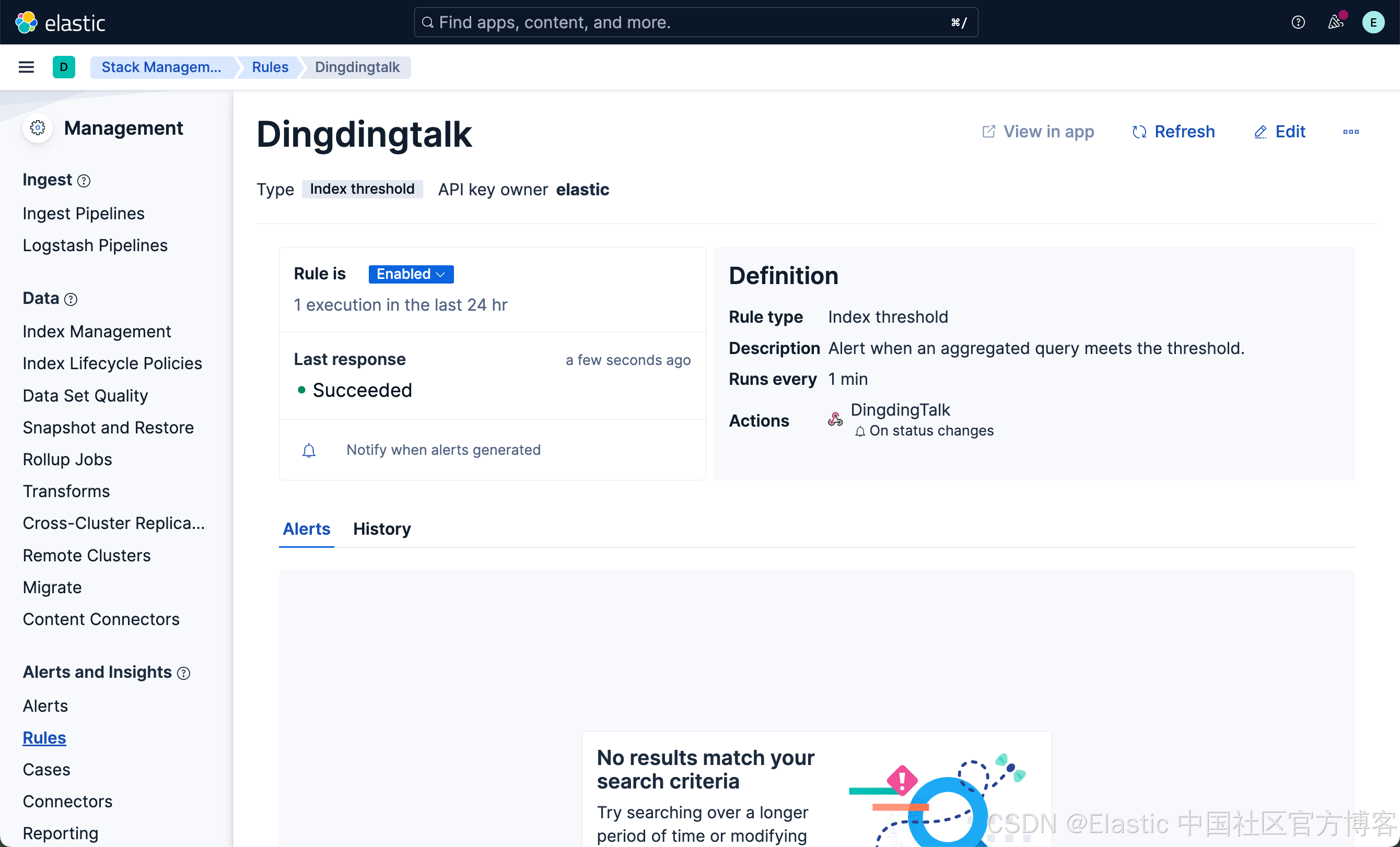Screen dimensions: 1400x847
Task: Open Migrate page
Action: pyautogui.click(x=52, y=587)
